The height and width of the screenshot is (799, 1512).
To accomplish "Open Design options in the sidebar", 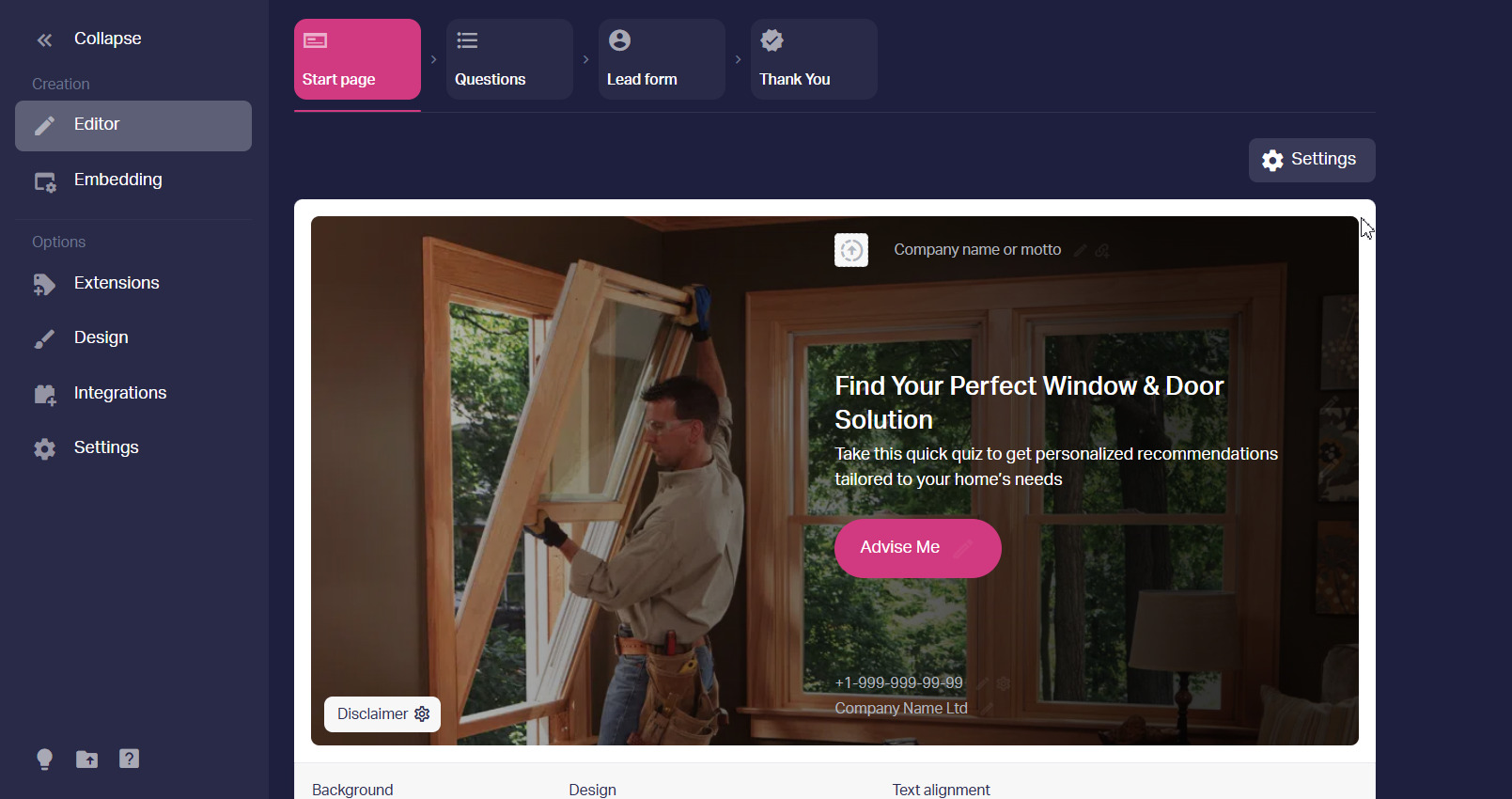I will pyautogui.click(x=133, y=338).
